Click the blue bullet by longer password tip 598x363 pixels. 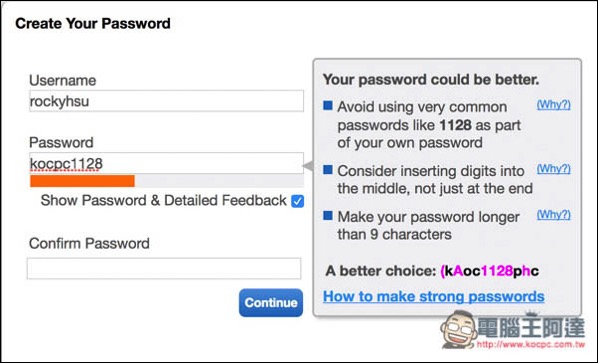(328, 216)
